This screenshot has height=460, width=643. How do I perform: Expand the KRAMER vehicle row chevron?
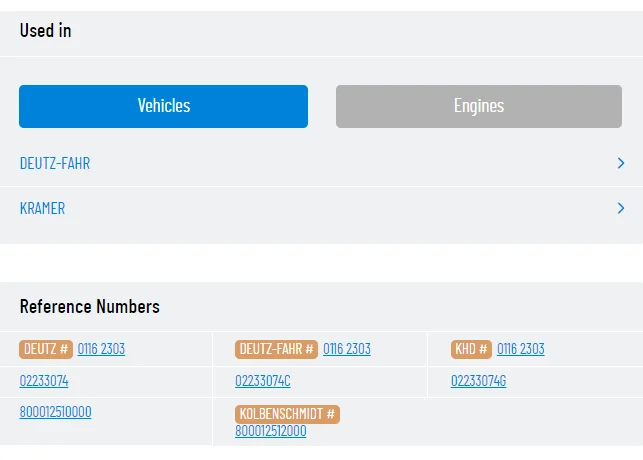(621, 208)
